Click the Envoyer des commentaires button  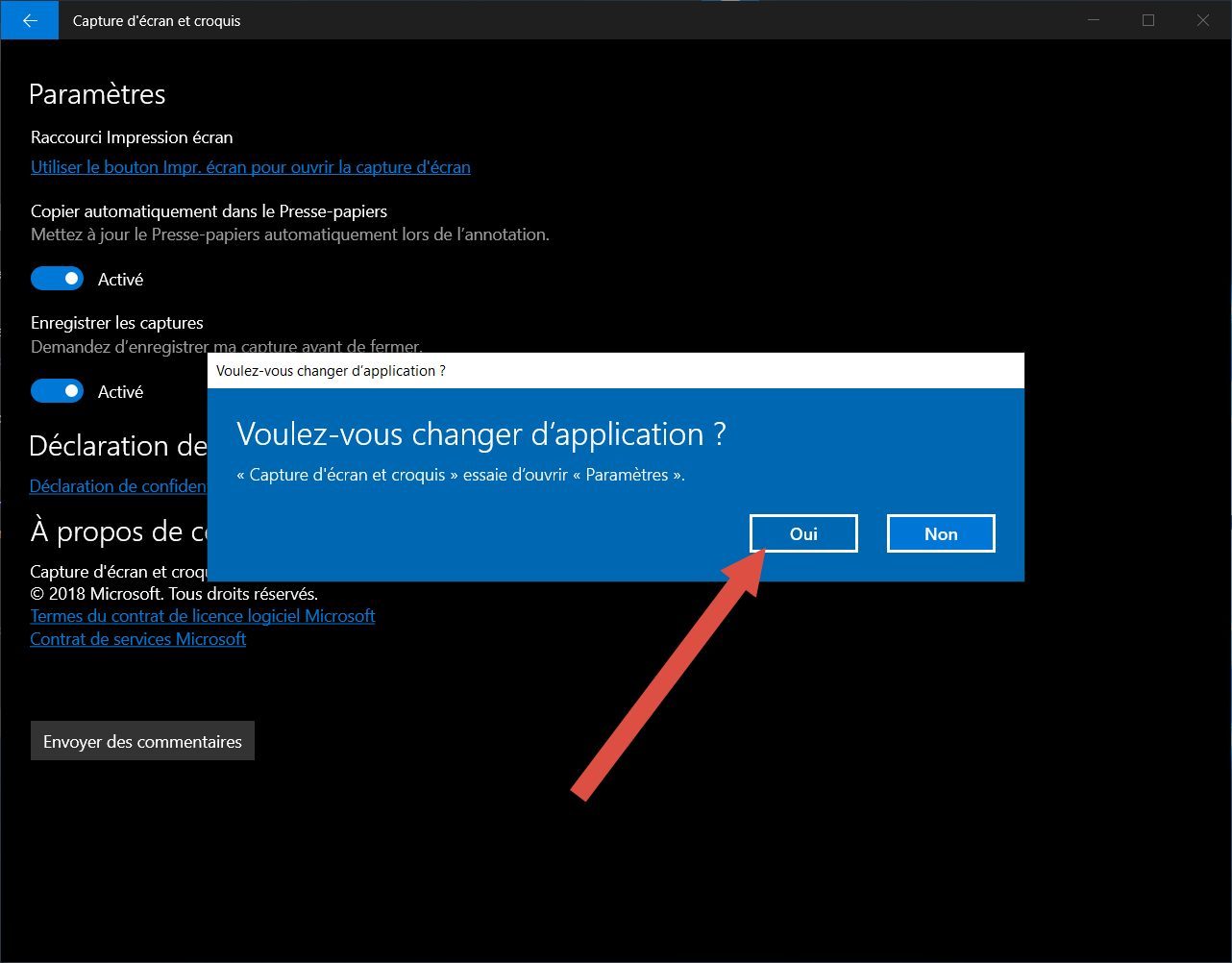pyautogui.click(x=142, y=741)
